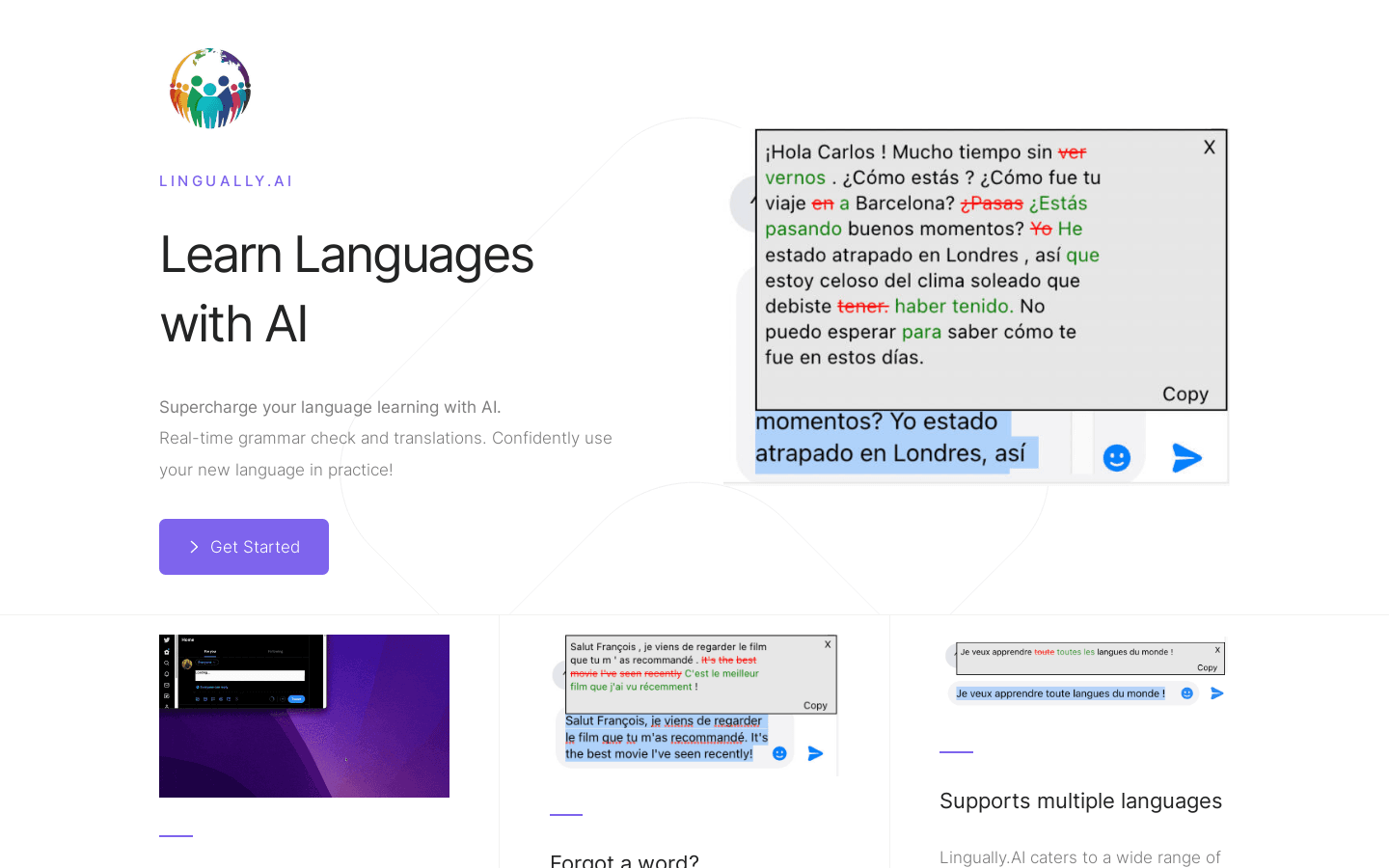Click the Twitter bird icon in the thumbnail sidebar
1389x868 pixels.
pyautogui.click(x=167, y=640)
